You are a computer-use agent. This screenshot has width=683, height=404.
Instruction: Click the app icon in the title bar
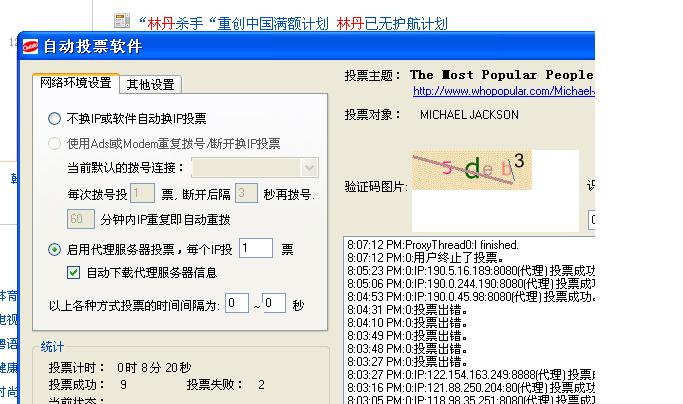click(31, 46)
